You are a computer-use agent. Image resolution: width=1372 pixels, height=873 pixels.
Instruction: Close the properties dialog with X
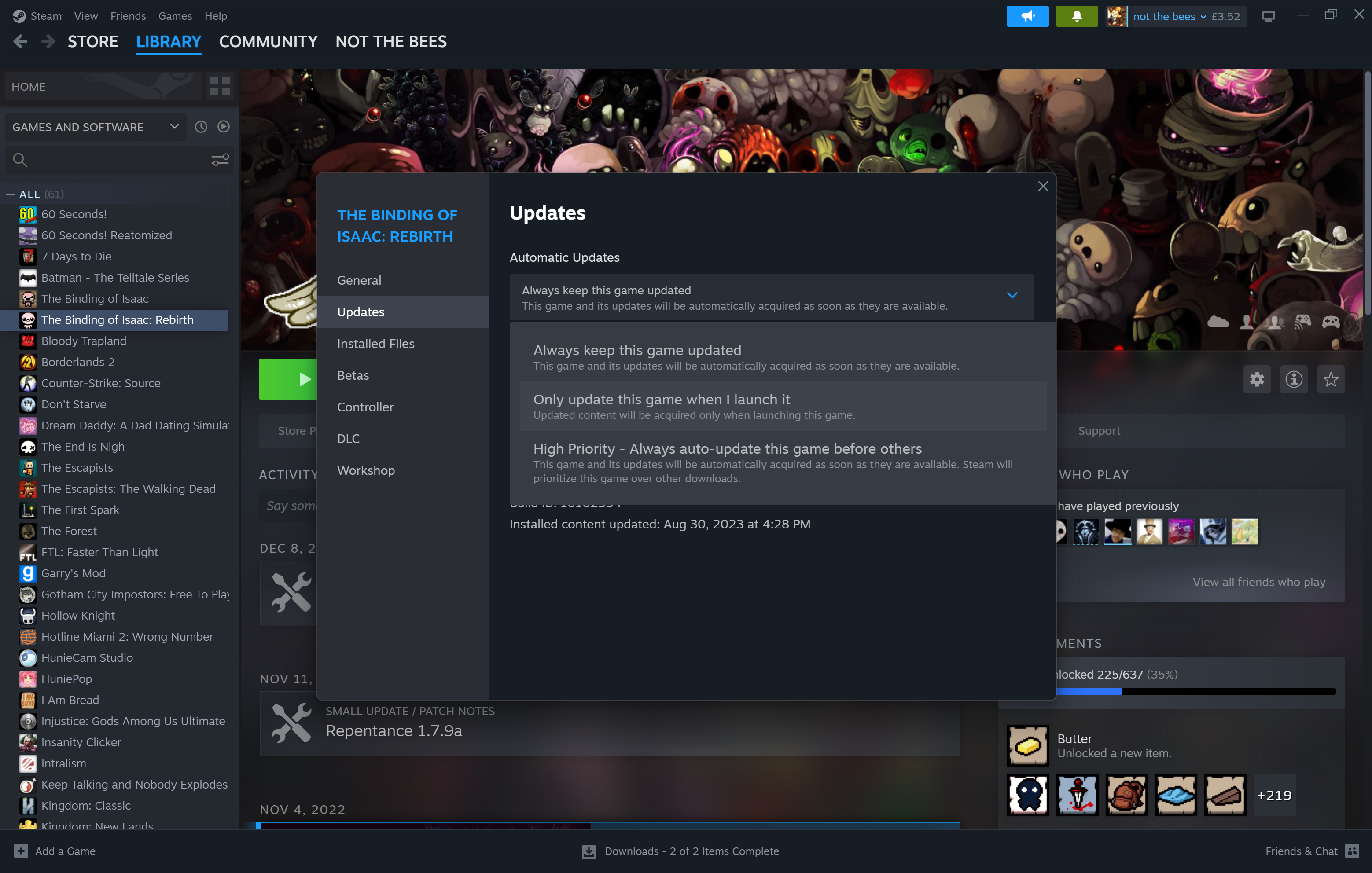tap(1043, 186)
